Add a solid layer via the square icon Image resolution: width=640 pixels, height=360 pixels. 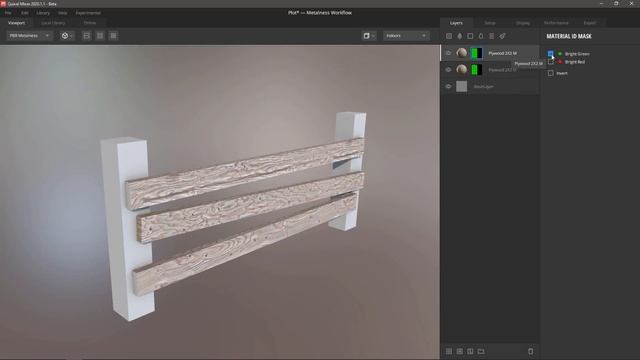pos(470,36)
